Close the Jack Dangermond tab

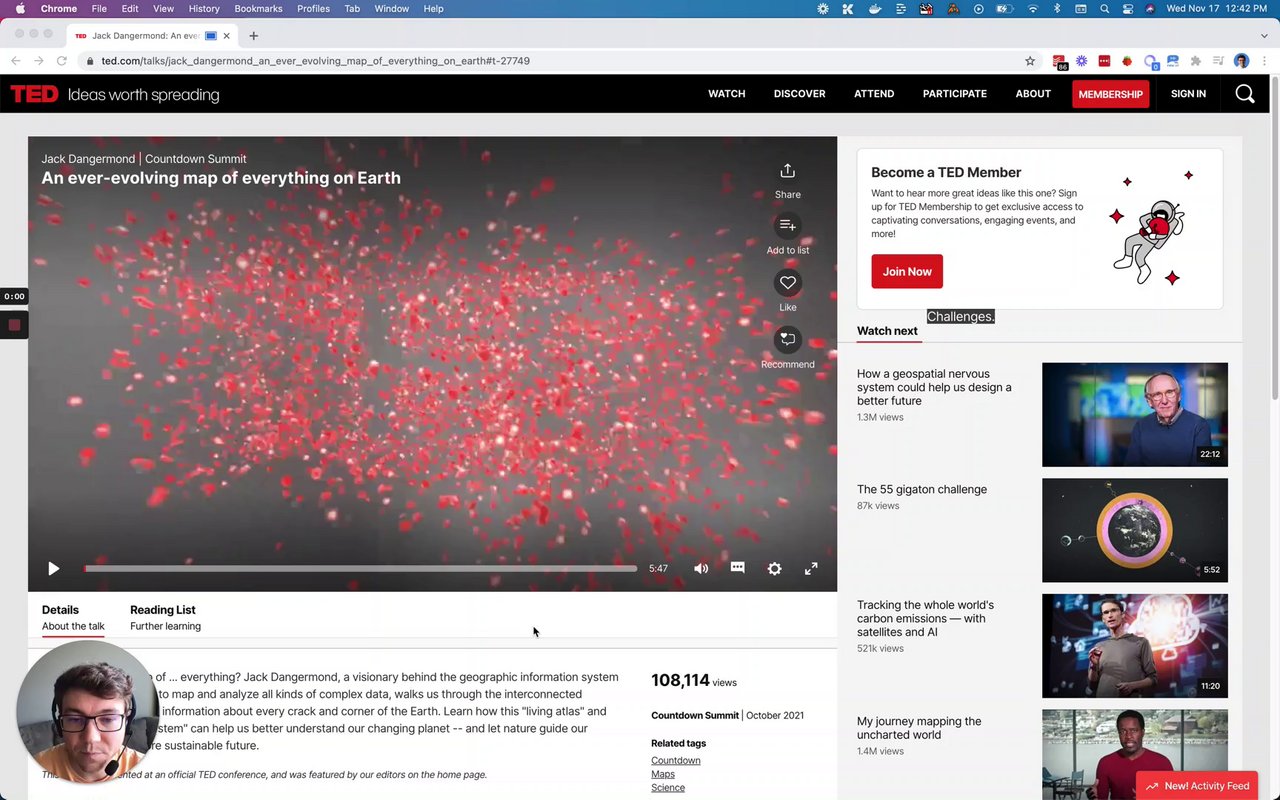[x=227, y=36]
